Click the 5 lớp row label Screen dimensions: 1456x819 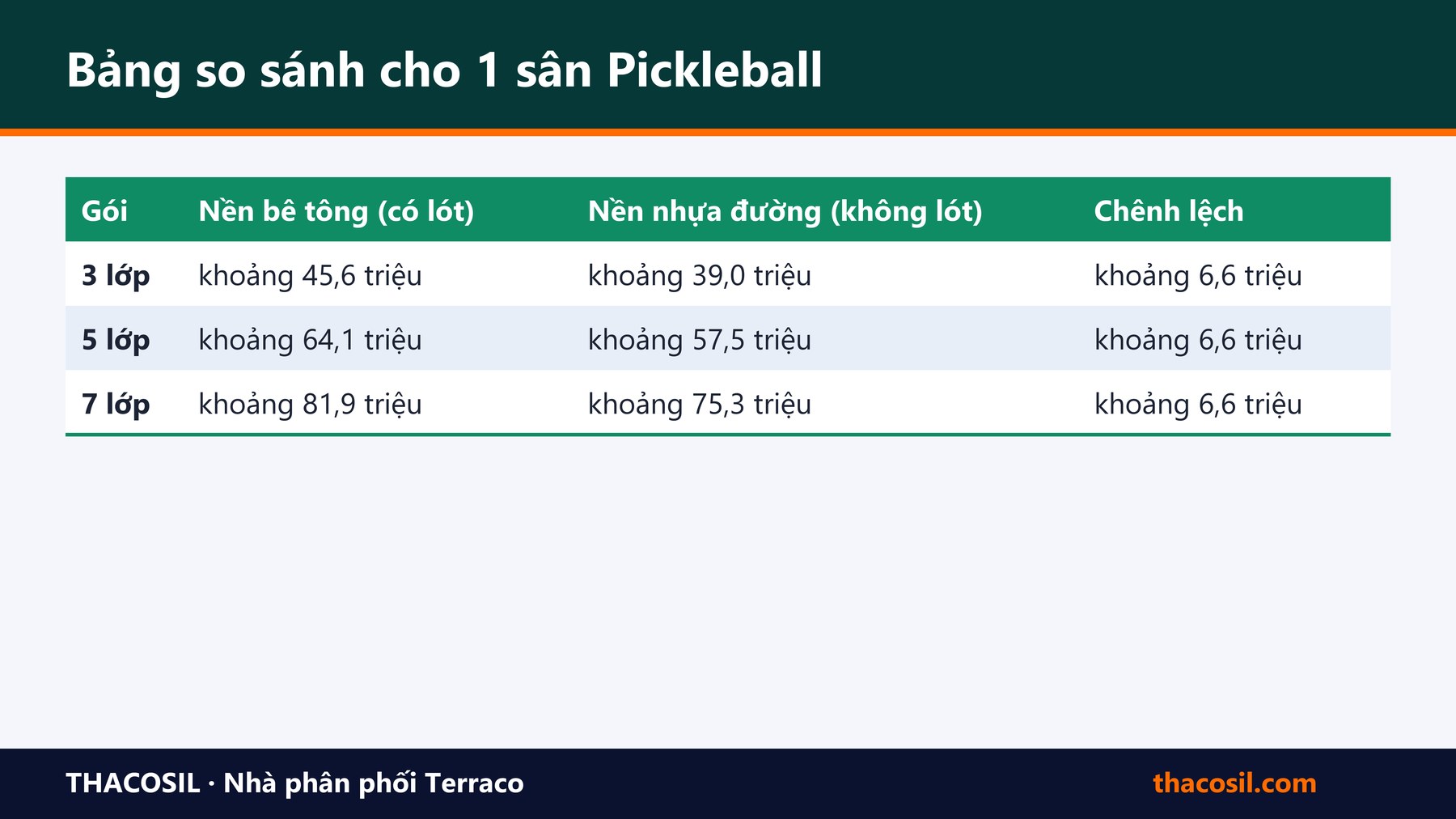pos(116,340)
